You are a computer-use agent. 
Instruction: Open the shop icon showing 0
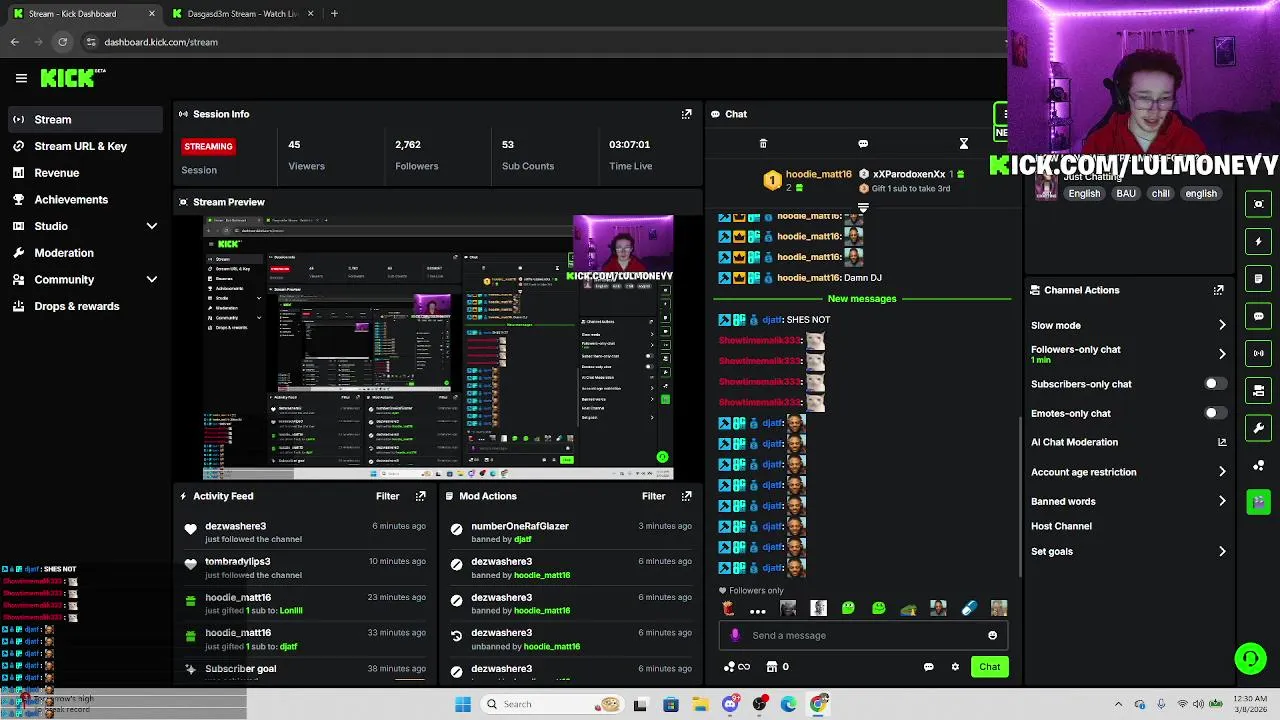777,667
